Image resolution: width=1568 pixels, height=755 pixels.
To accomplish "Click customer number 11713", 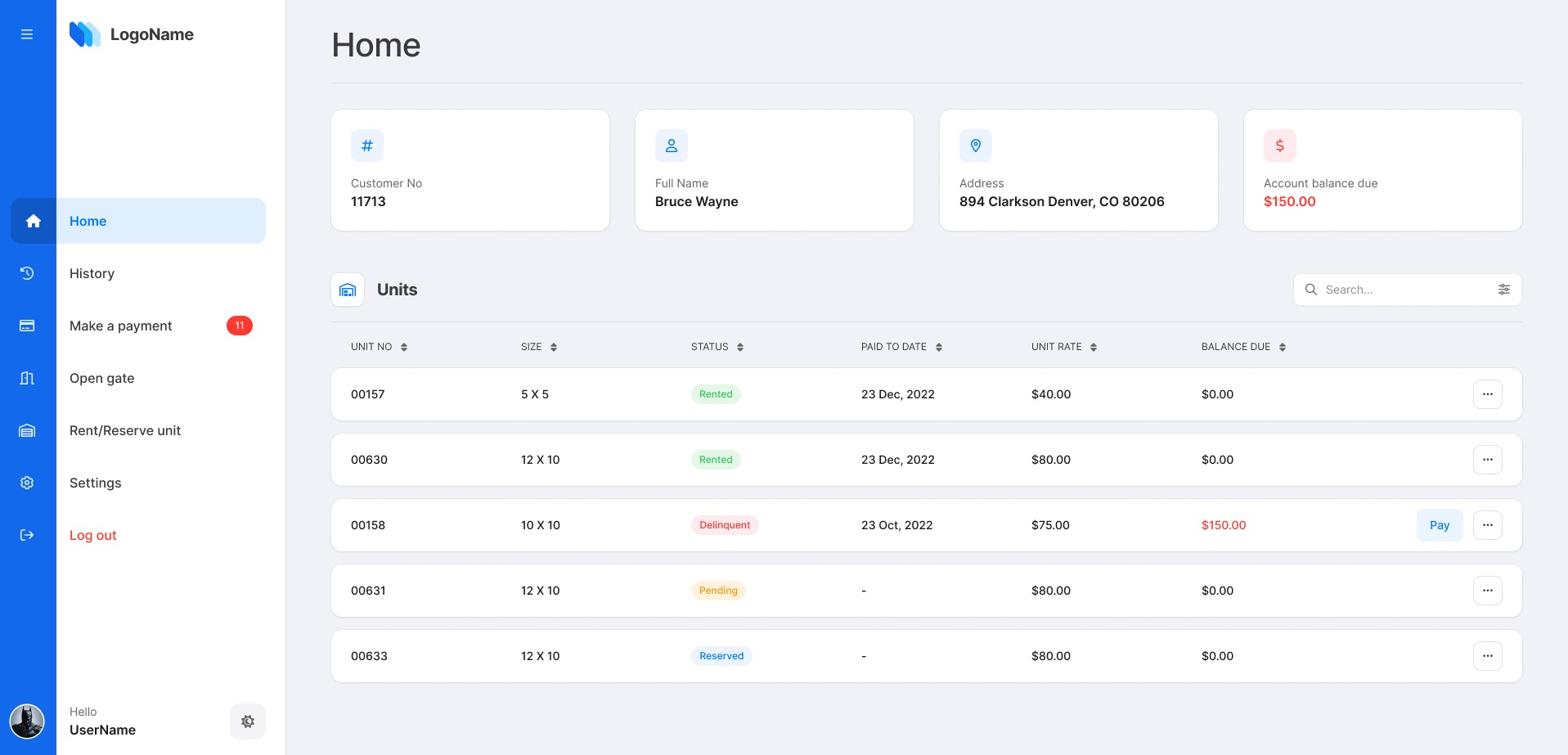I will coord(368,201).
